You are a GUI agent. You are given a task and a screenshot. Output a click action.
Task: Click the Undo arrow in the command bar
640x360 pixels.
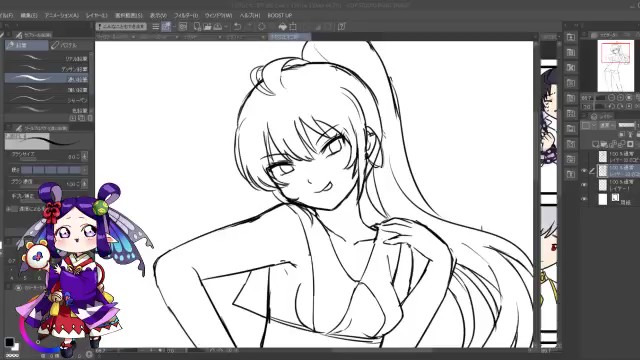pyautogui.click(x=237, y=27)
